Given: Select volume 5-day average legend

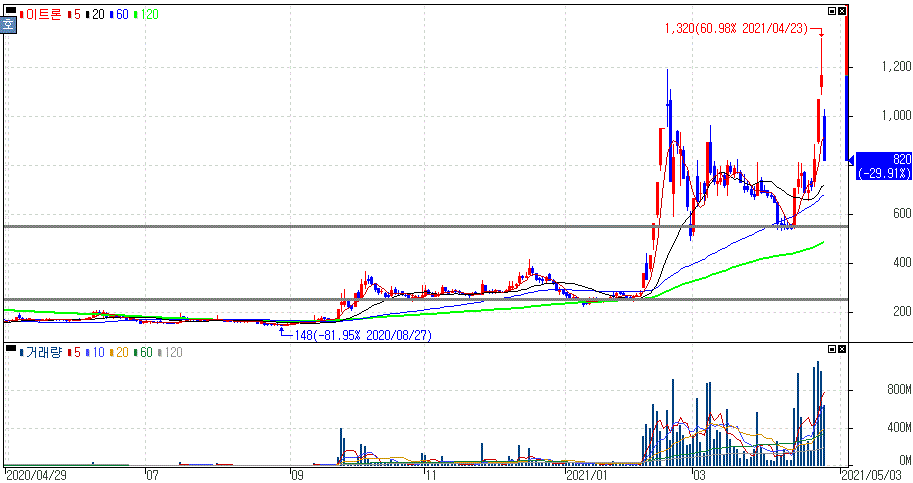Looking at the screenshot, I should [74, 353].
